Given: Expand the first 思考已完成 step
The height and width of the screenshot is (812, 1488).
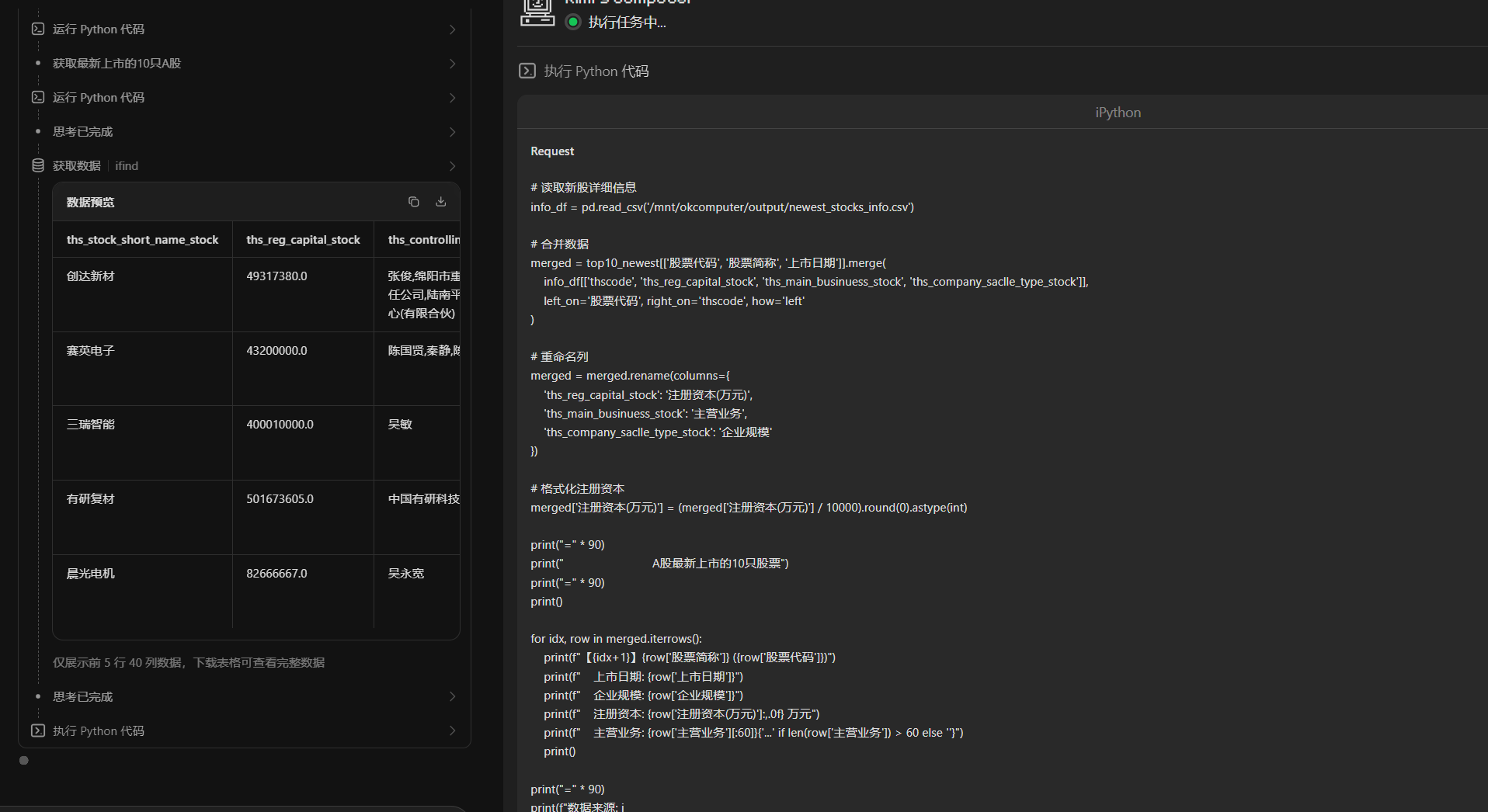Looking at the screenshot, I should coord(452,132).
